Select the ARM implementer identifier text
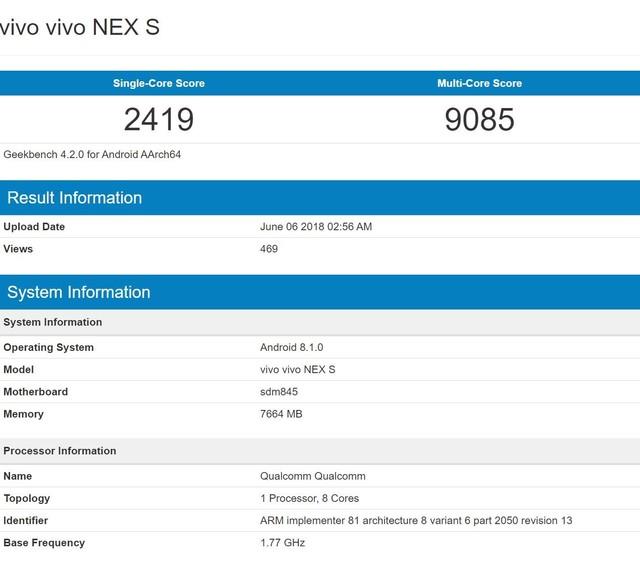Viewport: 640px width, 568px height. 416,521
